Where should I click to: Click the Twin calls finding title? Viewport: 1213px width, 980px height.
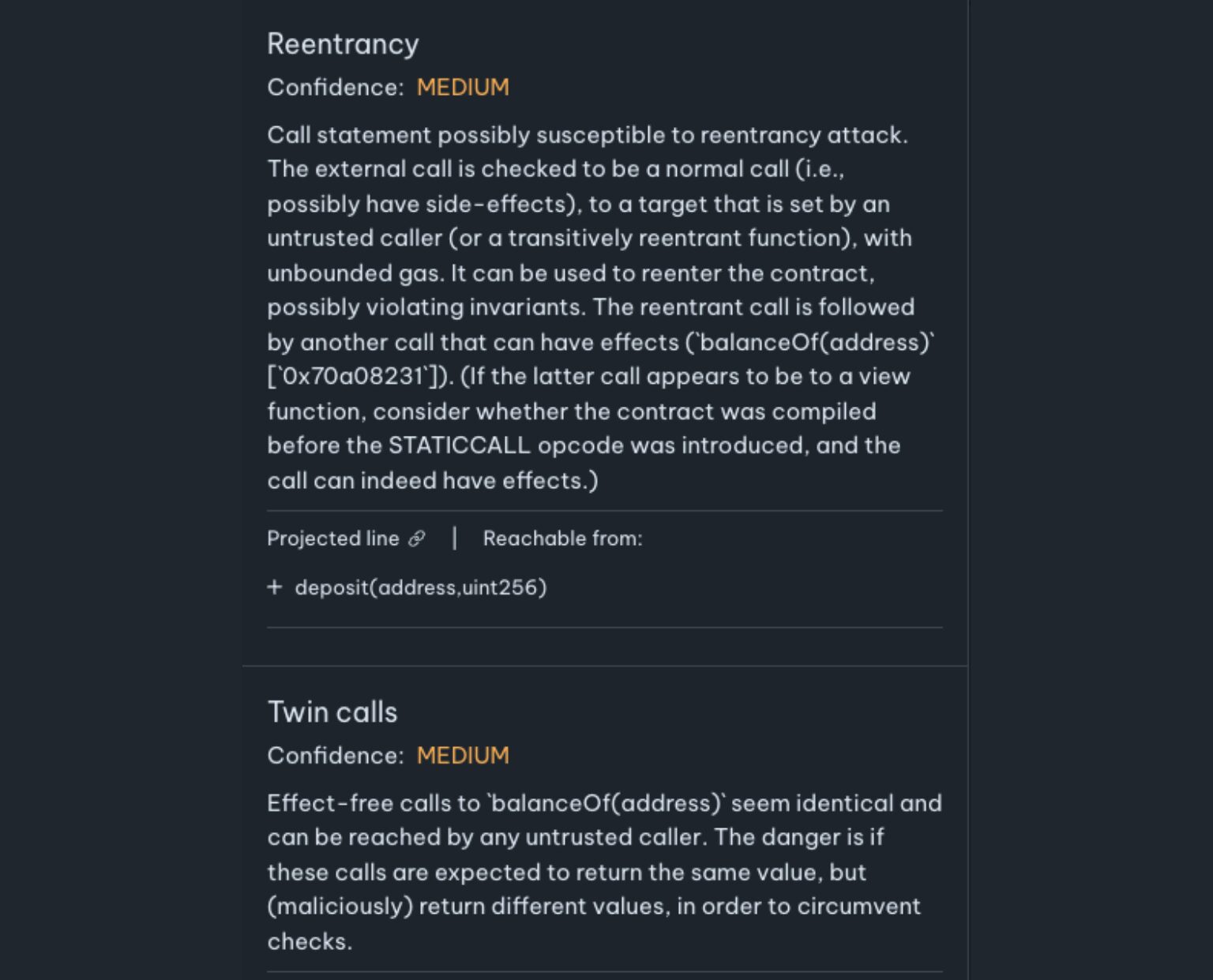pyautogui.click(x=332, y=712)
